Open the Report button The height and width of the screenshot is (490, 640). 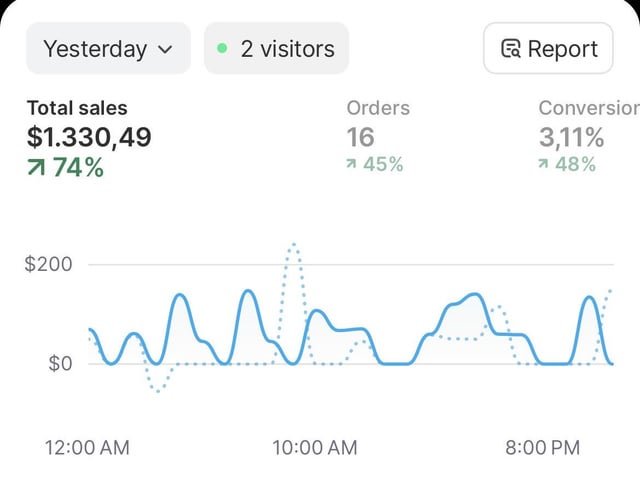tap(548, 48)
